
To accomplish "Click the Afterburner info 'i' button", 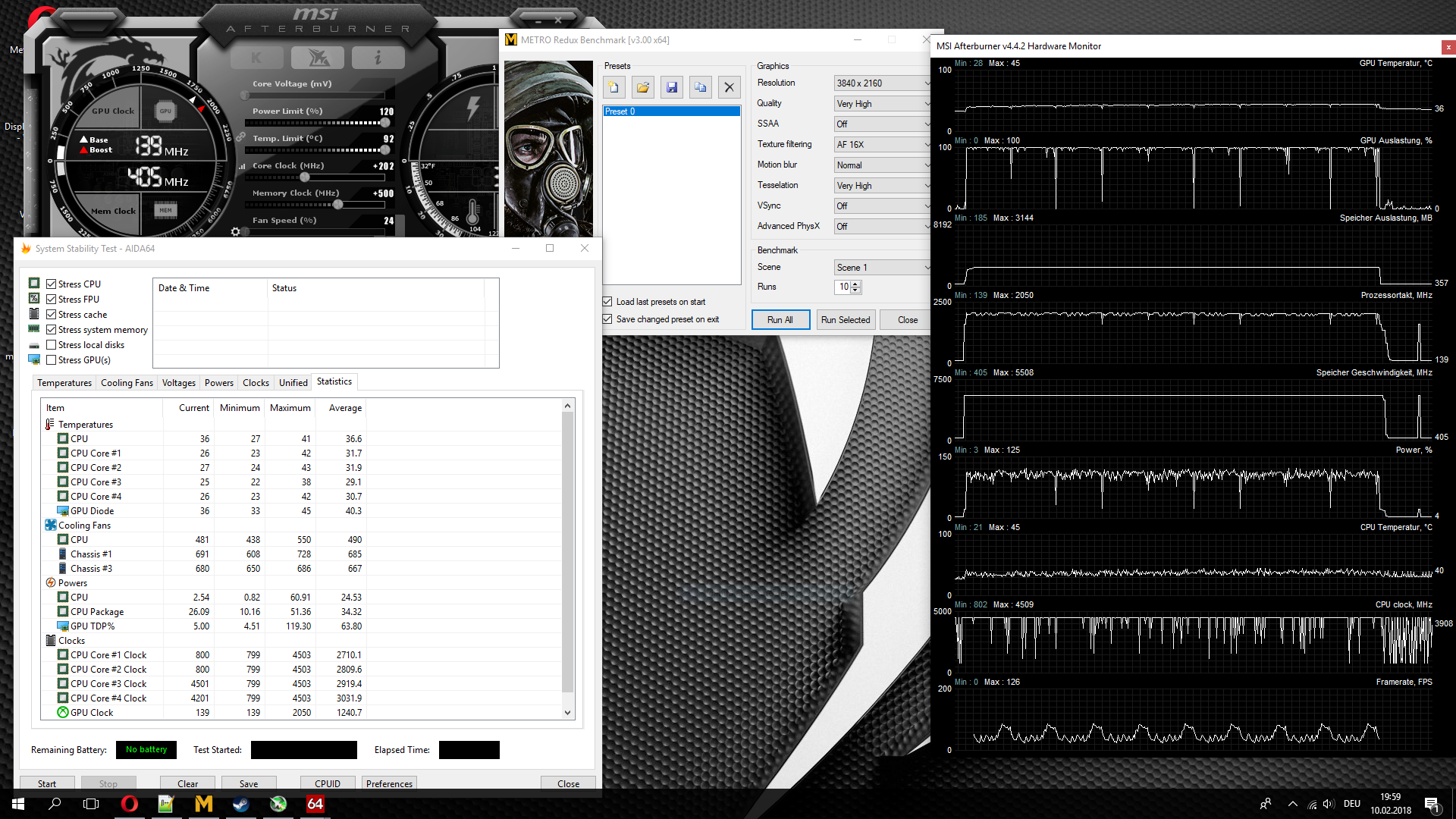I will (378, 58).
